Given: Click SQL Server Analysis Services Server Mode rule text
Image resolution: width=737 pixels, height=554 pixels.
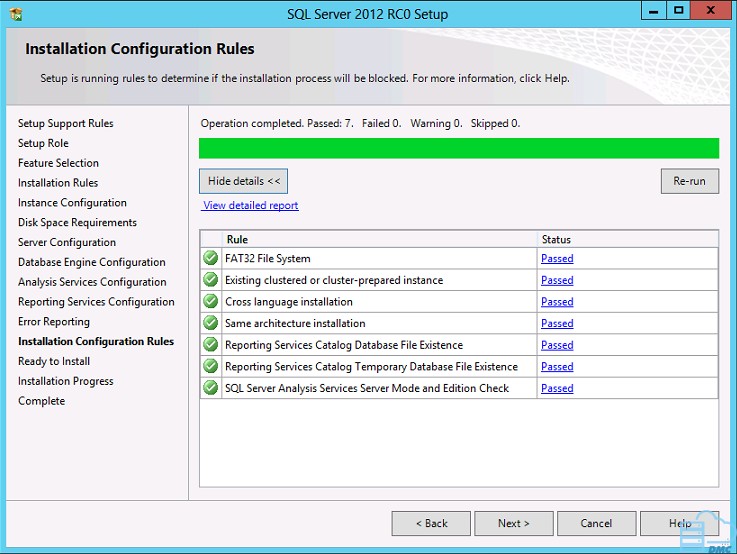Looking at the screenshot, I should (367, 388).
